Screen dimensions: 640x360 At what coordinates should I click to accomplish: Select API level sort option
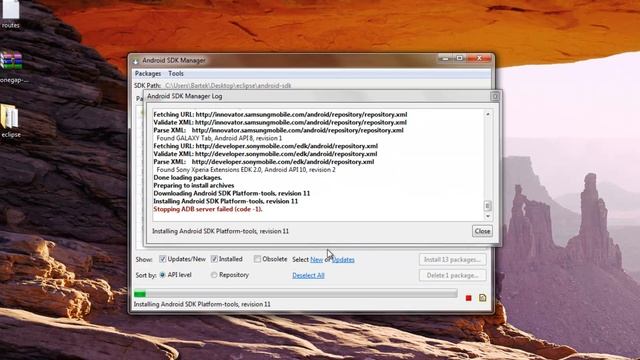162,275
